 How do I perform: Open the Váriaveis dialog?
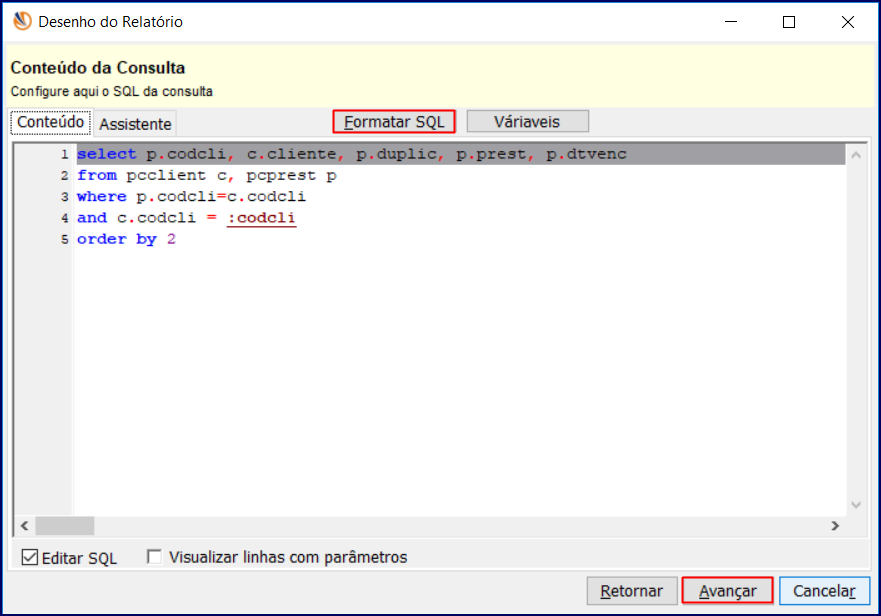(527, 120)
